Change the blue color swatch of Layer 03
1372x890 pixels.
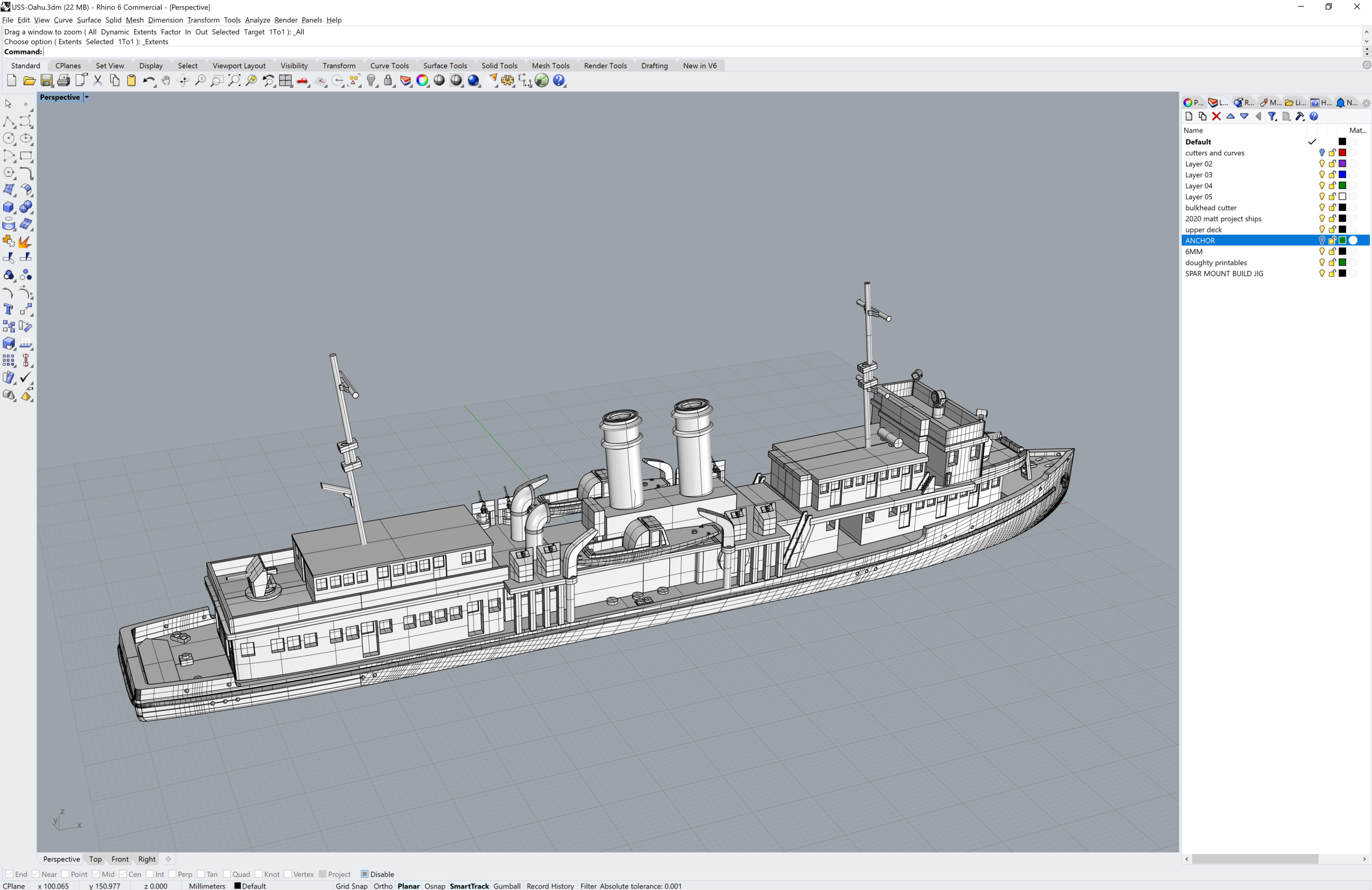(x=1342, y=174)
